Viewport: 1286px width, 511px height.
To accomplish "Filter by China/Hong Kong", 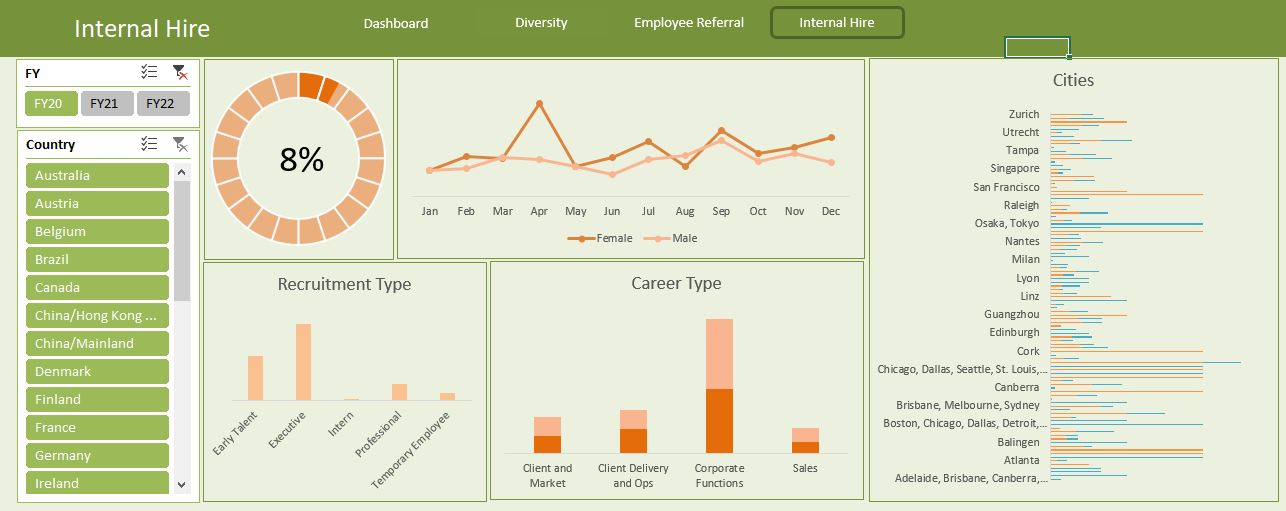I will tap(97, 315).
